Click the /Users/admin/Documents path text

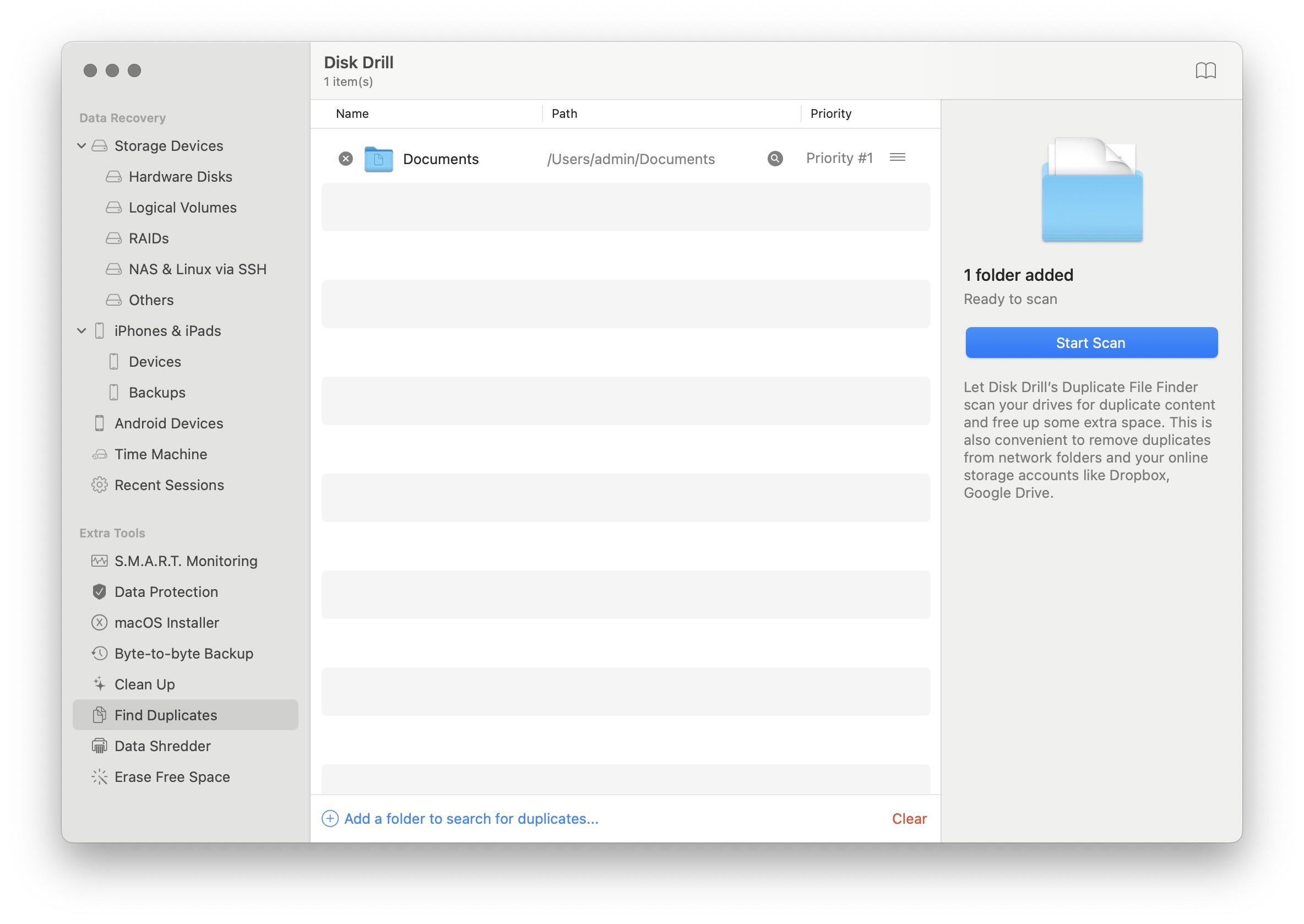coord(631,159)
